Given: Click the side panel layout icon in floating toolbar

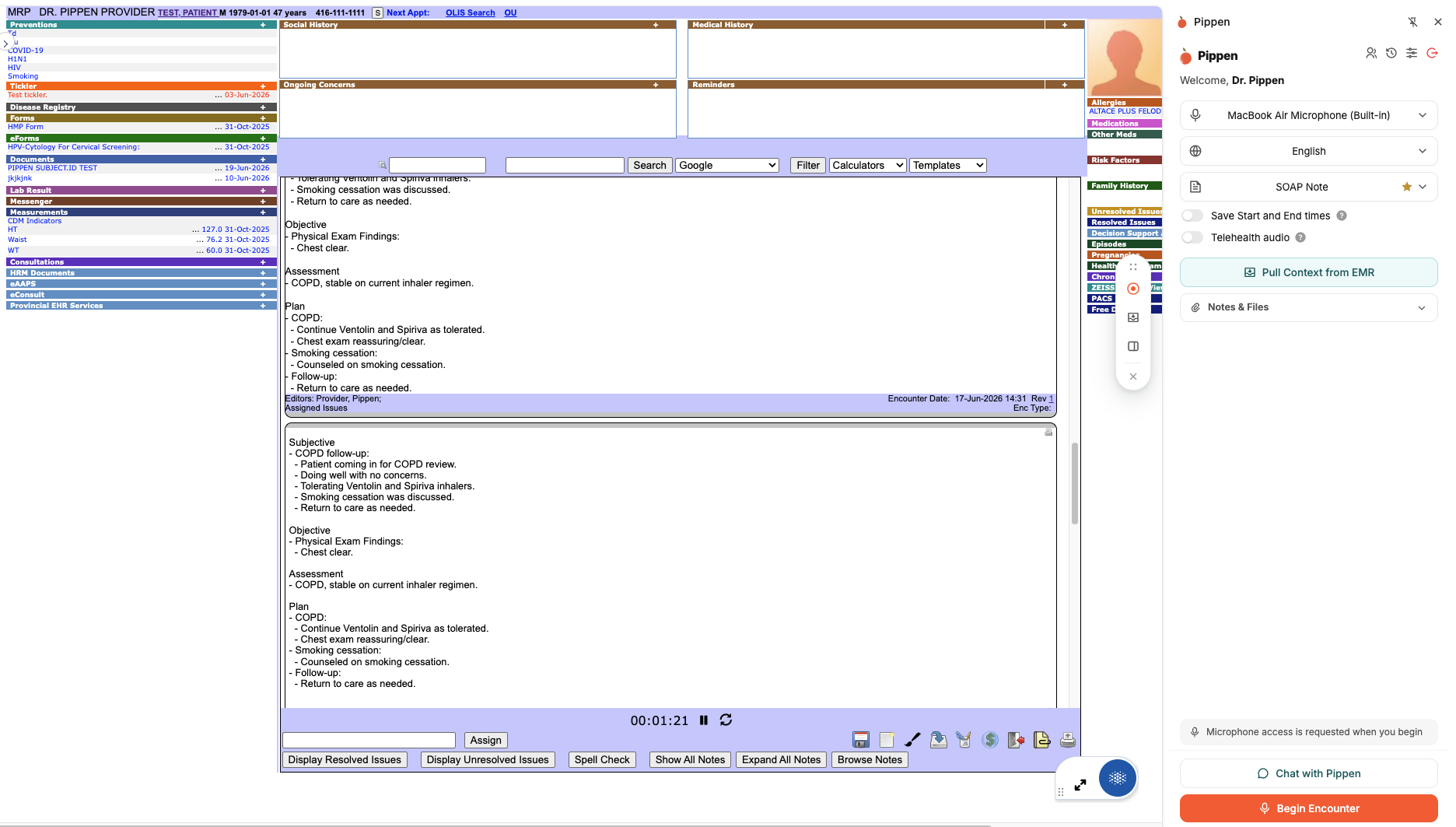Looking at the screenshot, I should [1133, 346].
